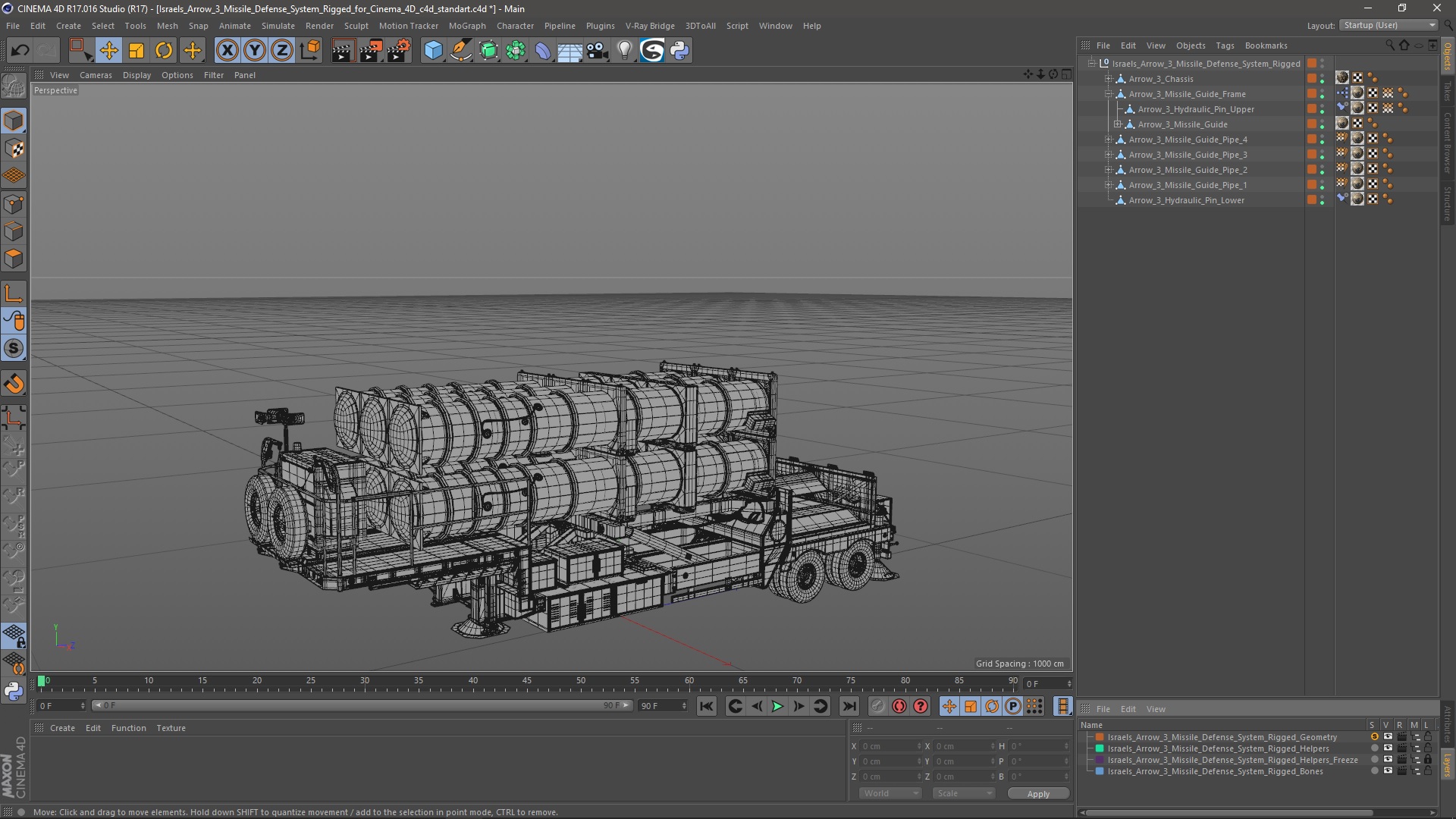This screenshot has height=819, width=1456.
Task: Open the Floor/environment objects icon
Action: (570, 51)
